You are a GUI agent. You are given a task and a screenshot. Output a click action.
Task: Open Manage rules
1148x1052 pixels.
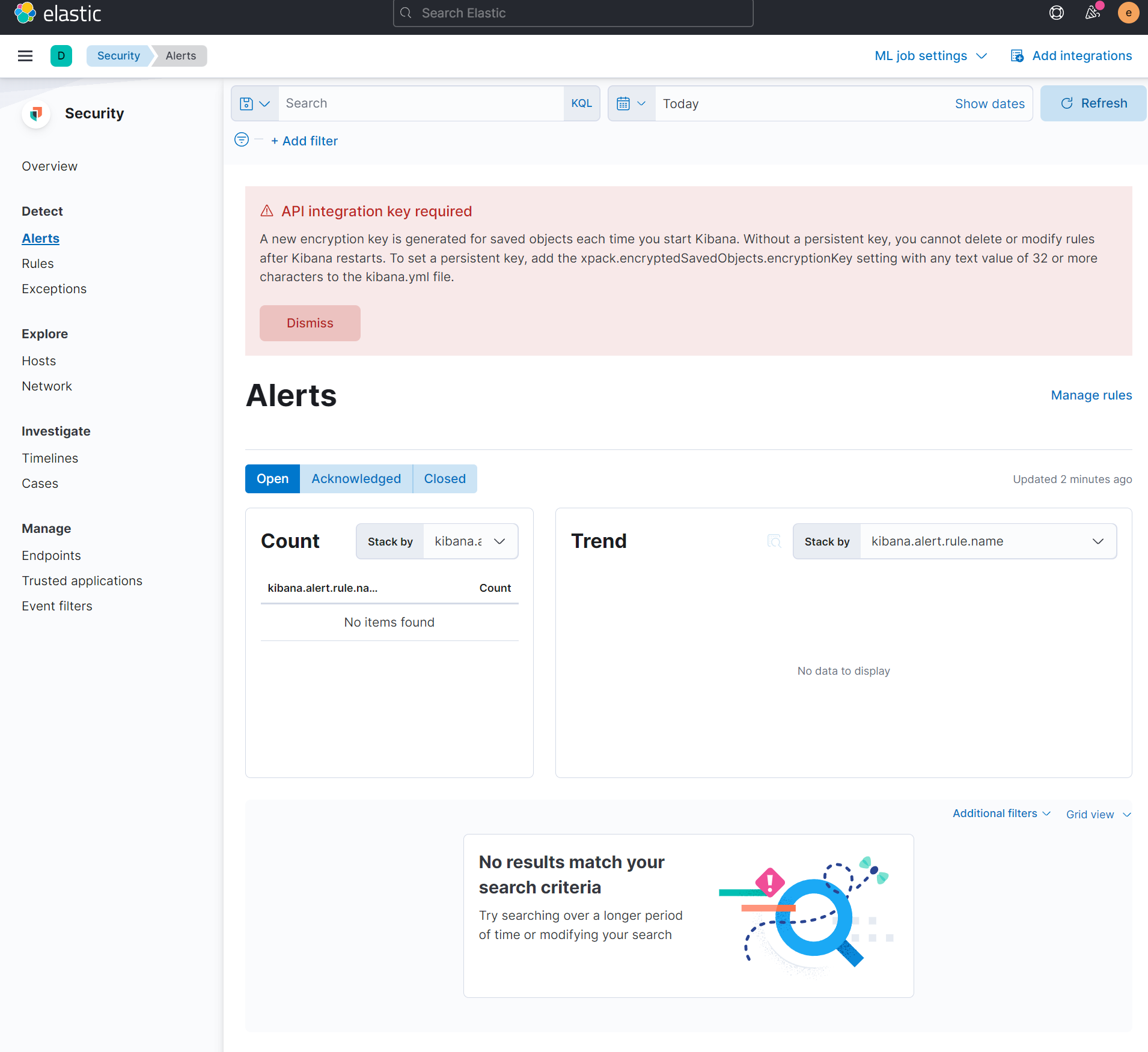[x=1091, y=395]
